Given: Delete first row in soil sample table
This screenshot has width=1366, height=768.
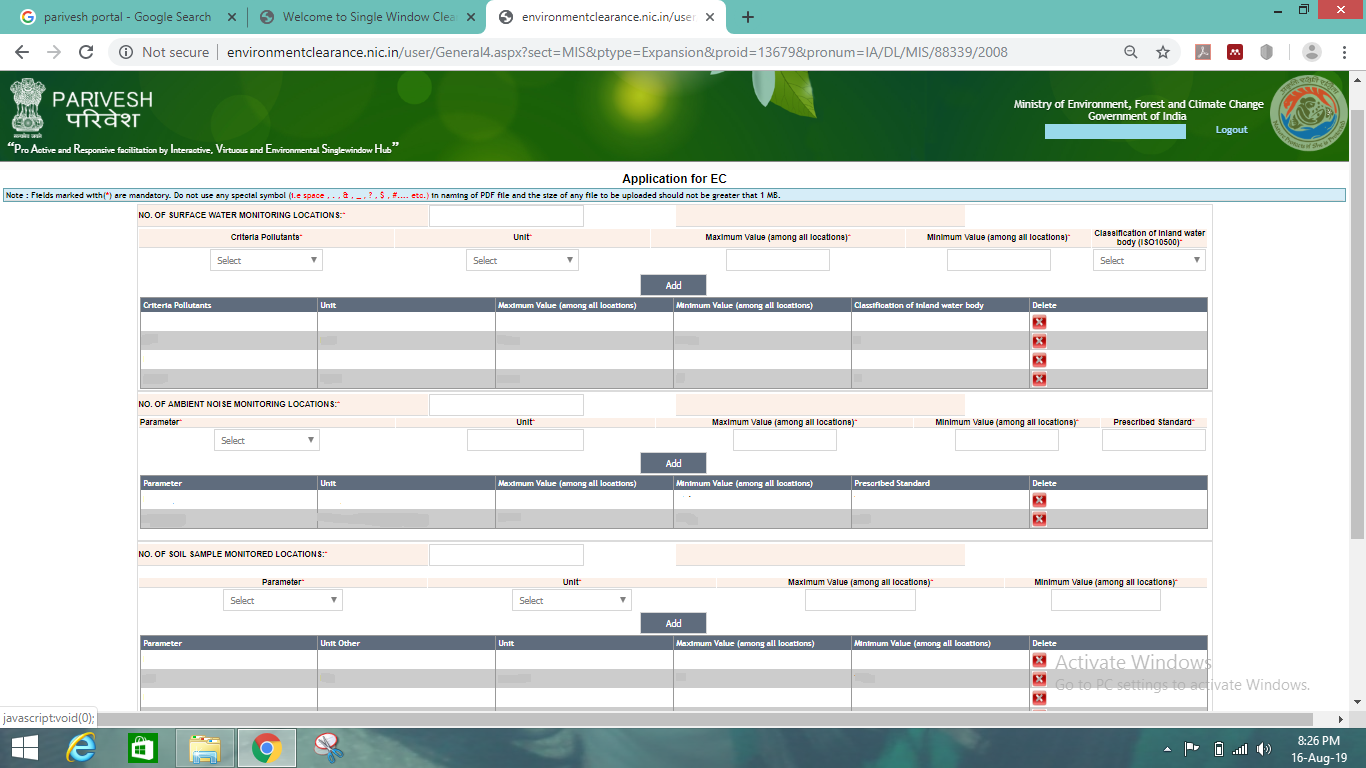Looking at the screenshot, I should [1039, 660].
